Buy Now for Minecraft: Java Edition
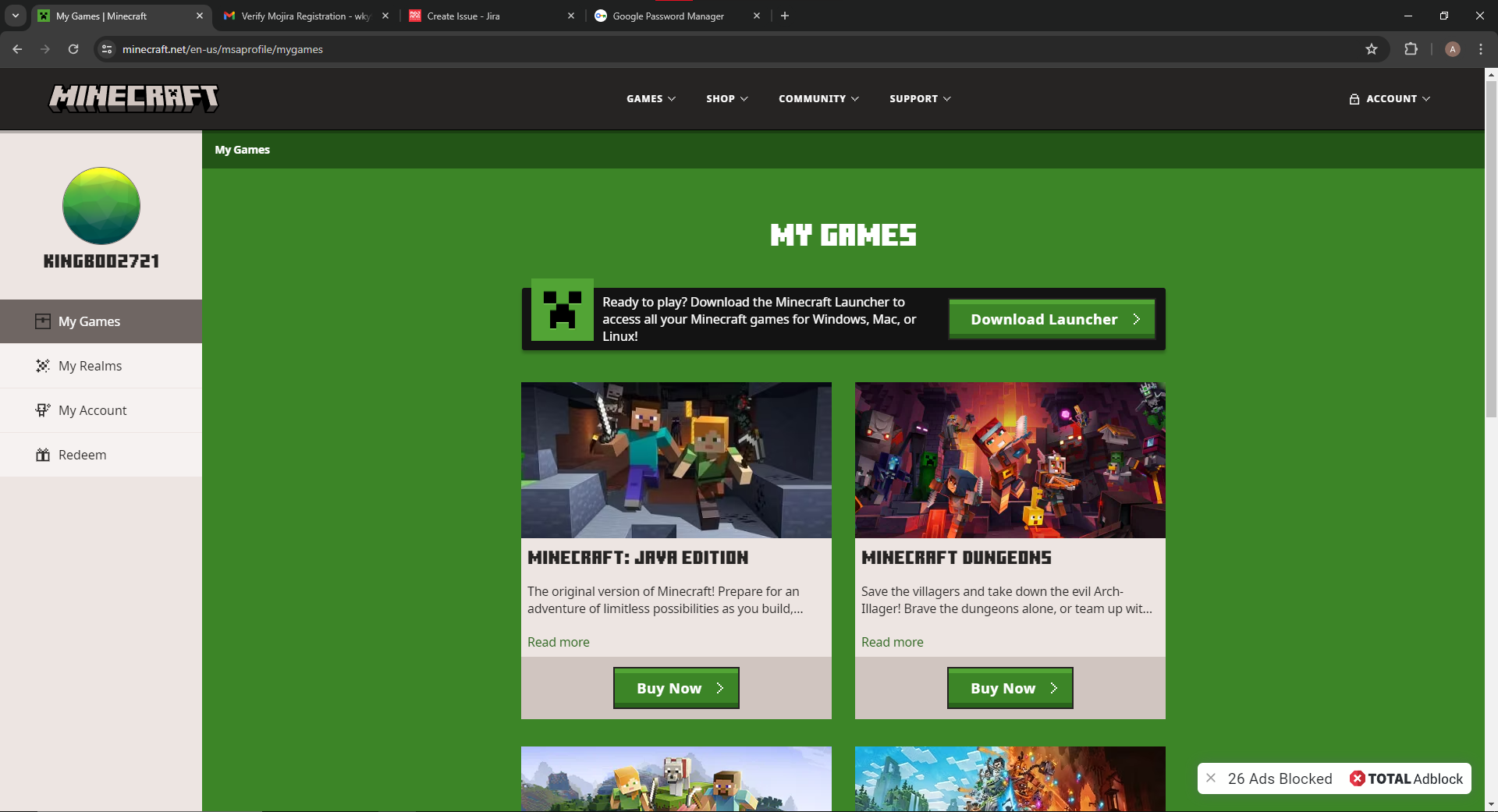The width and height of the screenshot is (1498, 812). point(676,688)
